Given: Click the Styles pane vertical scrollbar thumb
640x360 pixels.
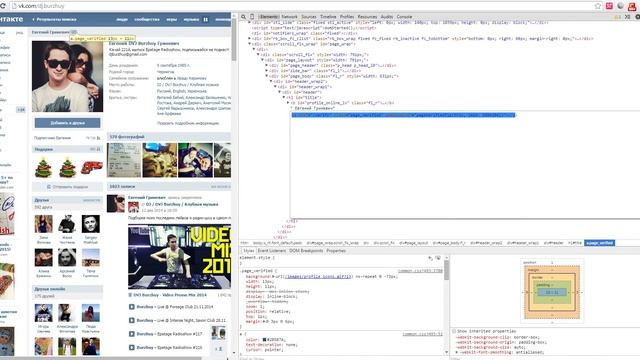Looking at the screenshot, I should tap(447, 271).
